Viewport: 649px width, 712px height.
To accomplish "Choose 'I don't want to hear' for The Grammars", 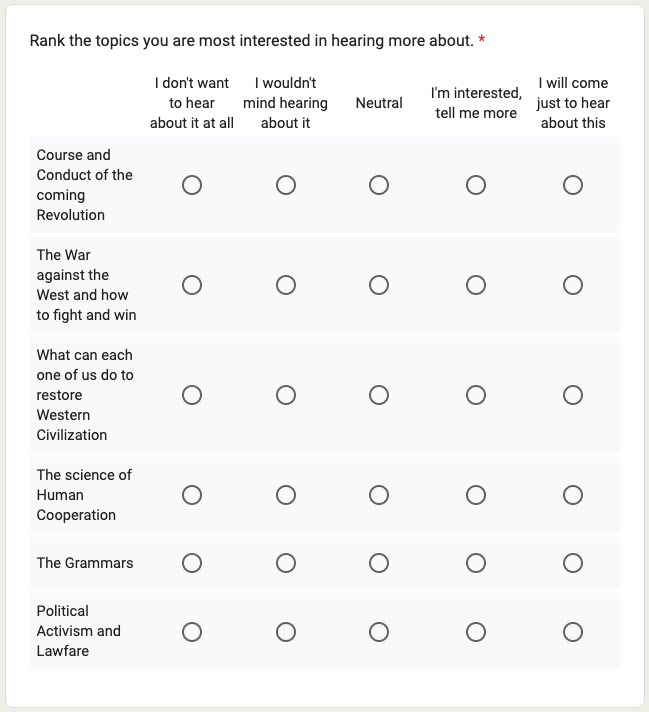I will click(192, 563).
